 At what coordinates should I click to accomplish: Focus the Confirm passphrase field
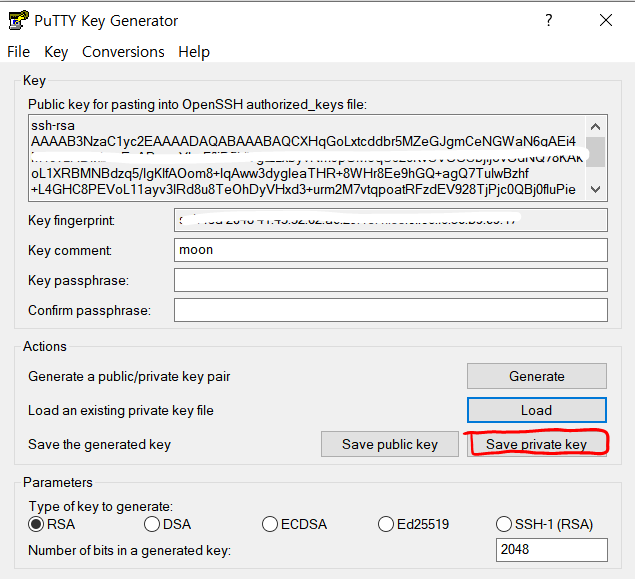tap(391, 310)
